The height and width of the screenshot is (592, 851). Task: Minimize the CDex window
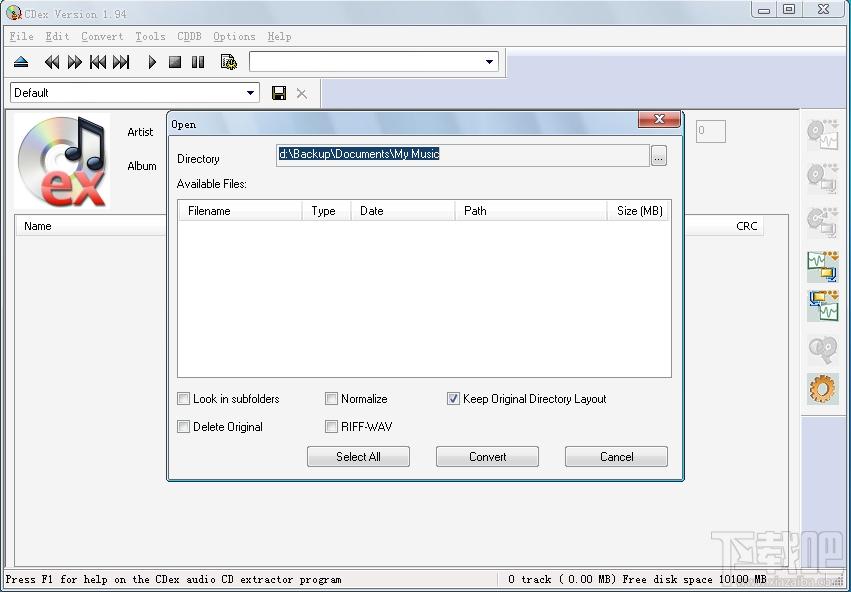pyautogui.click(x=764, y=9)
